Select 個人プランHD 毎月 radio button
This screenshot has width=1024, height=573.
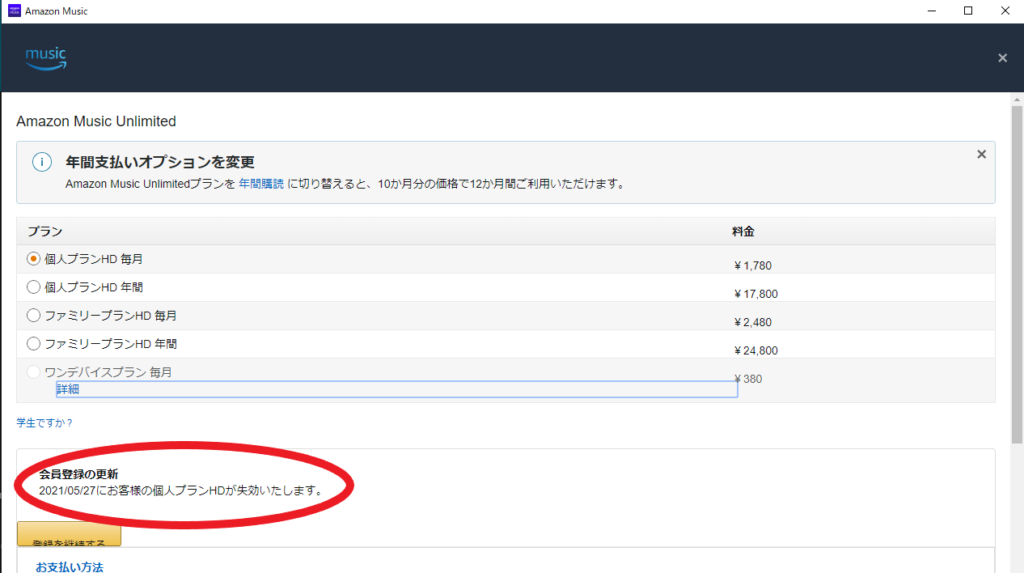pyautogui.click(x=33, y=259)
